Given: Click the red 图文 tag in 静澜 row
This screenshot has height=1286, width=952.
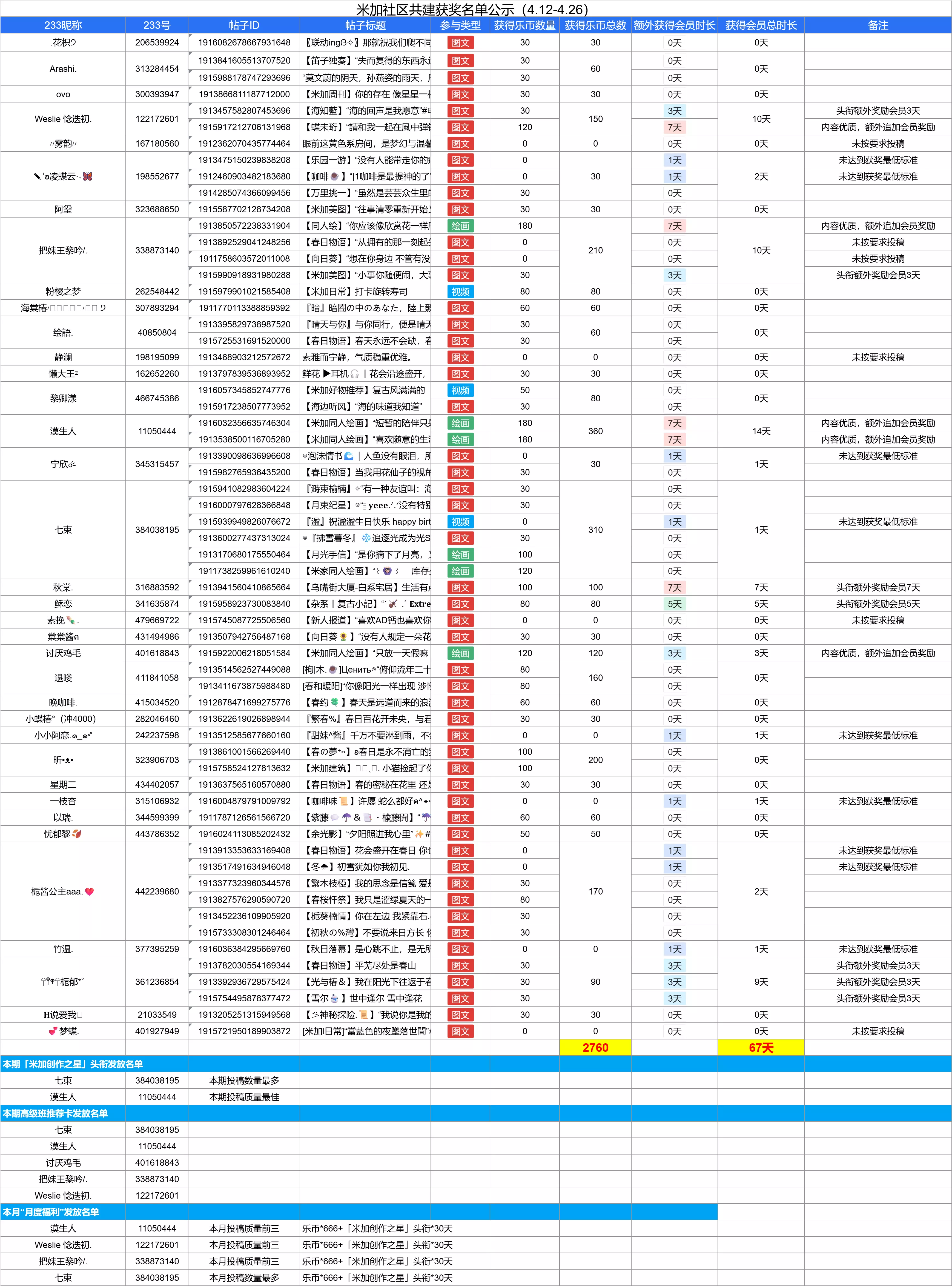Looking at the screenshot, I should tap(460, 357).
